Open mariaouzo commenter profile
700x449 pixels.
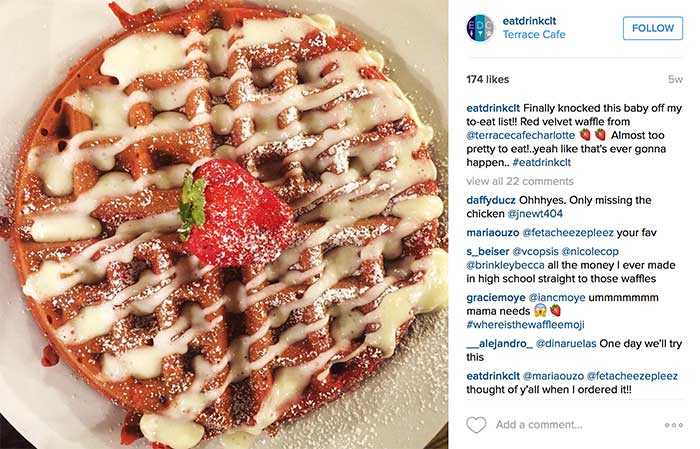coord(492,233)
